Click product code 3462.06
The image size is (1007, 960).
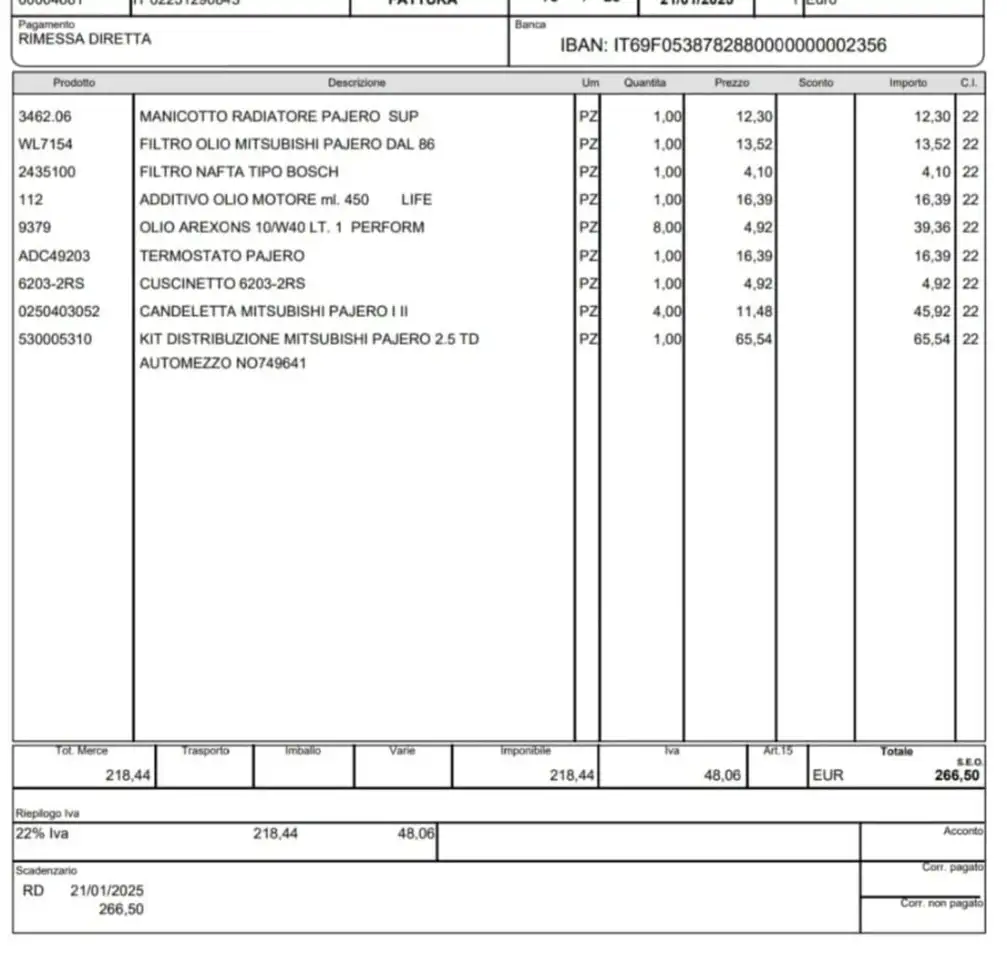pyautogui.click(x=45, y=116)
